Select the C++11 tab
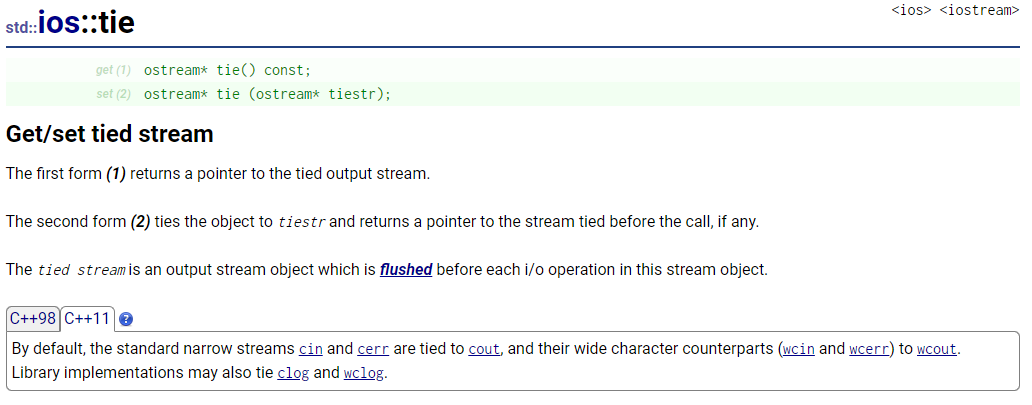Viewport: 1032px width, 405px height. 88,318
